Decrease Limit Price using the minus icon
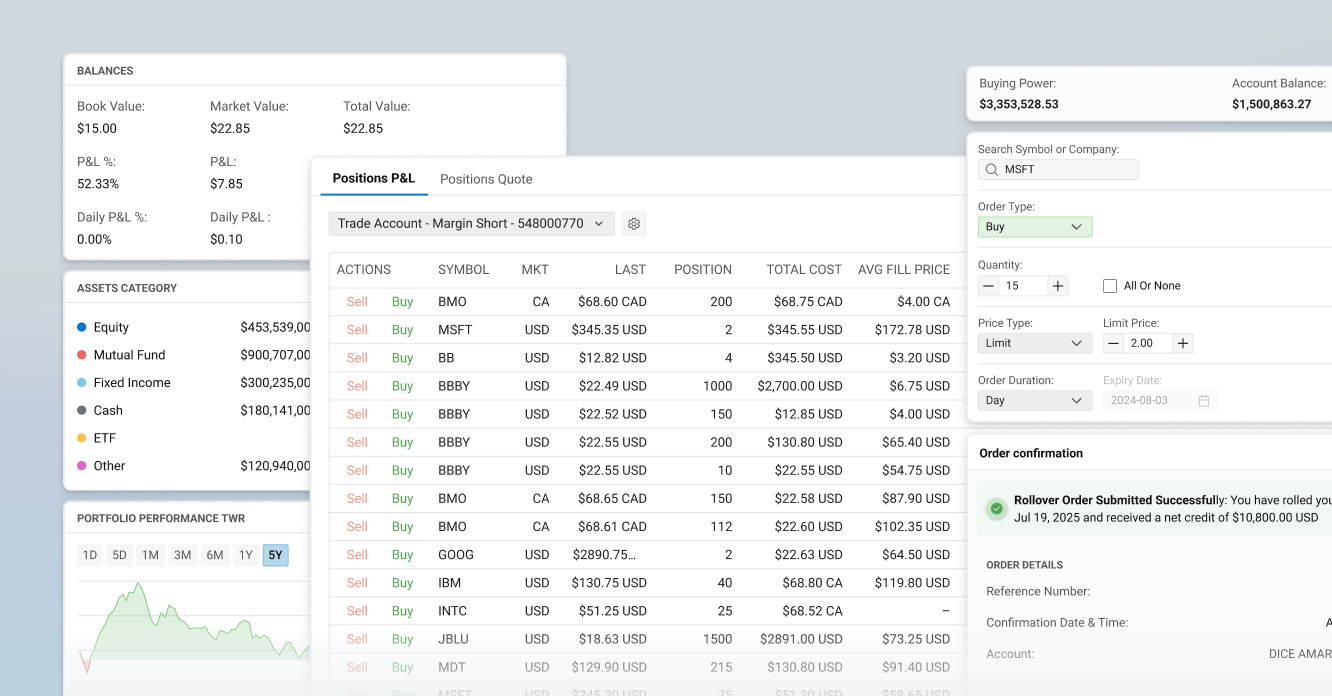This screenshot has height=696, width=1332. click(x=1113, y=343)
